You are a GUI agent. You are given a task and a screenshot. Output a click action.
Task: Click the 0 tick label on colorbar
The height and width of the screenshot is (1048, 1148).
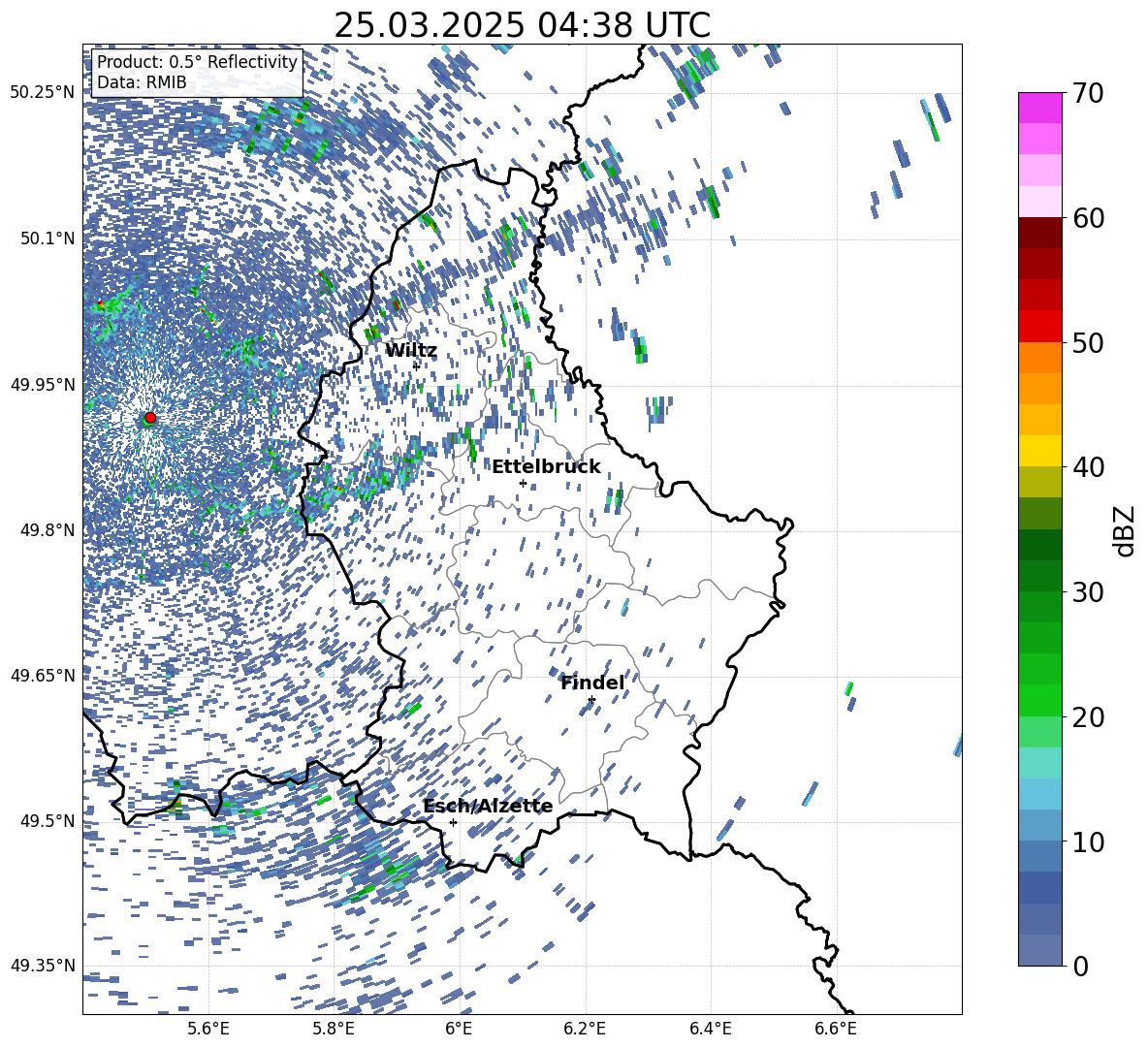tap(1080, 966)
